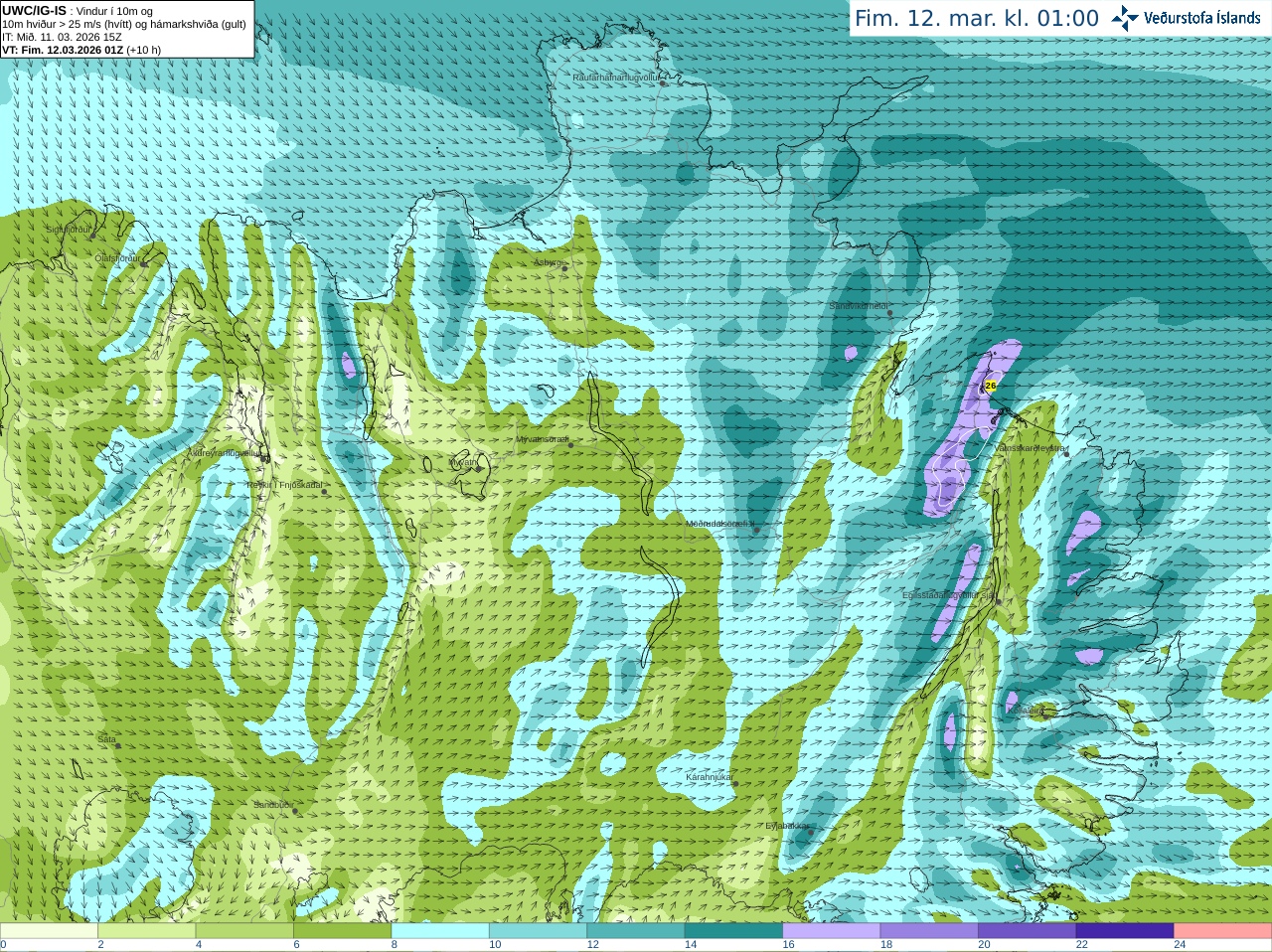Pick the 8–10 m/s light cyan legend swatch

point(440,931)
